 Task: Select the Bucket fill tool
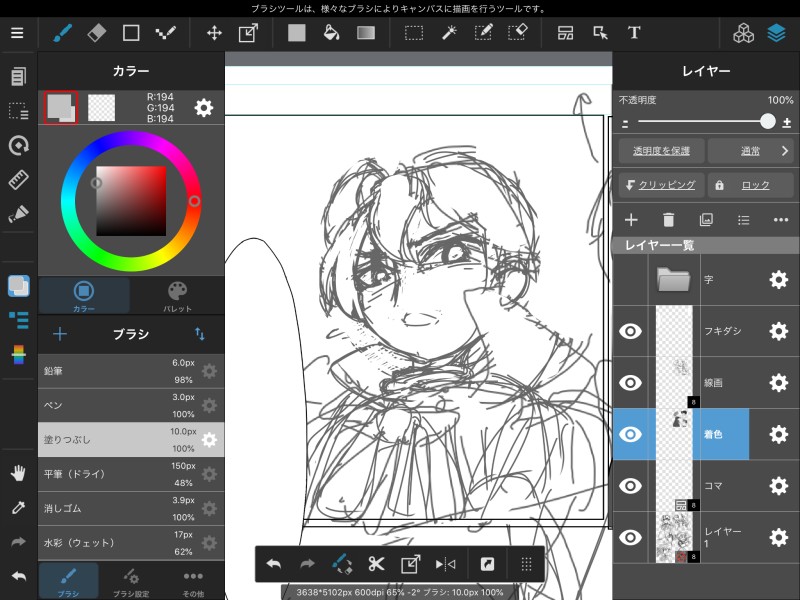[331, 33]
